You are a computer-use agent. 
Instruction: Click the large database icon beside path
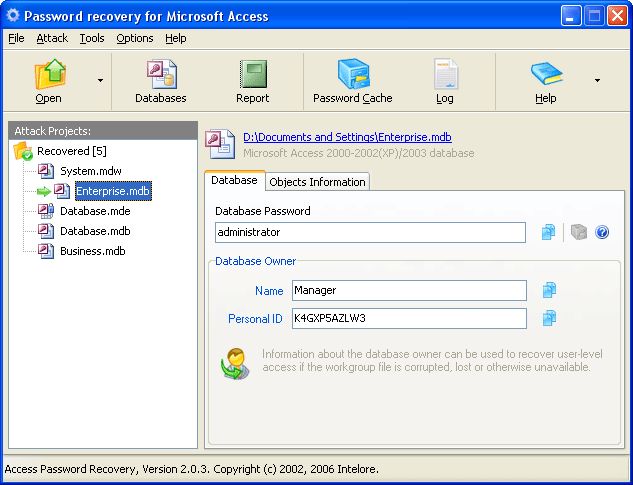[x=220, y=144]
